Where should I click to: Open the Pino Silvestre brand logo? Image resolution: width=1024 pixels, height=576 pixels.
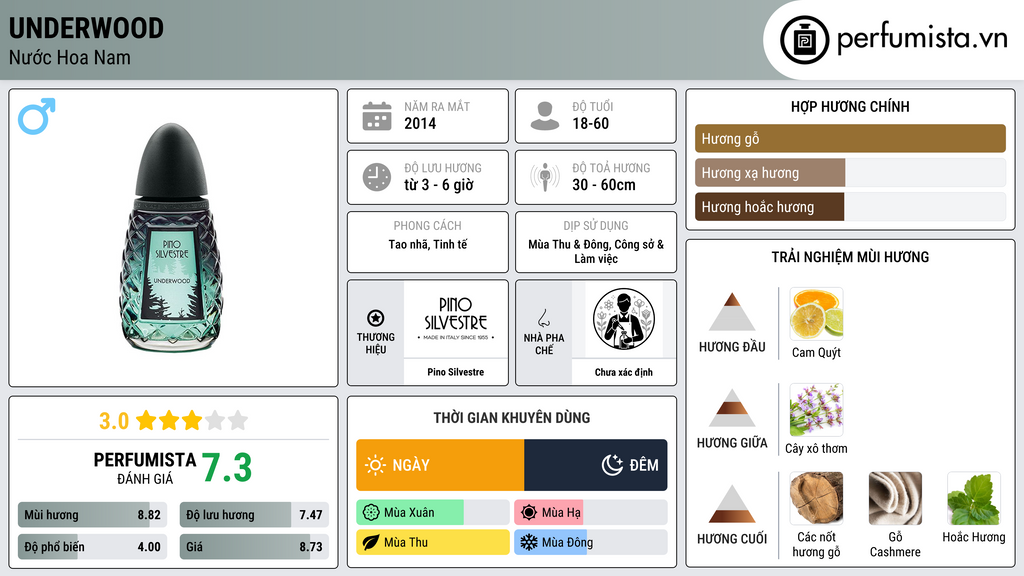click(x=455, y=319)
